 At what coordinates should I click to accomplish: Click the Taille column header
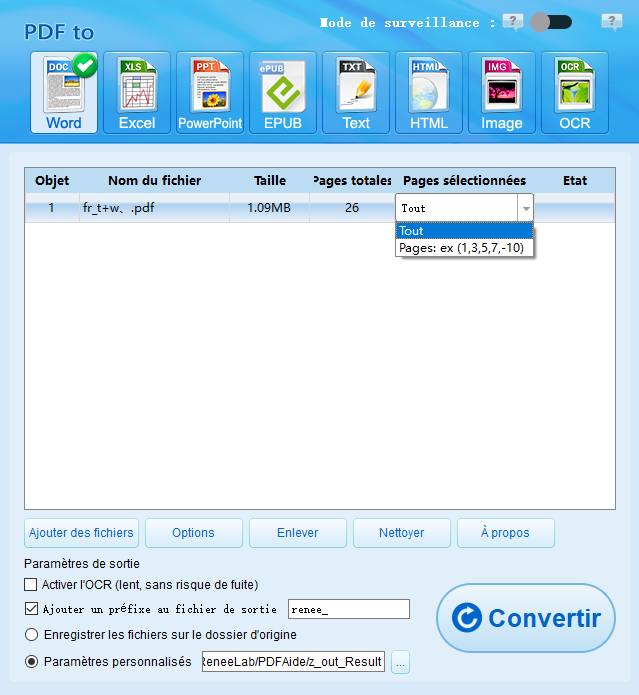pyautogui.click(x=269, y=180)
